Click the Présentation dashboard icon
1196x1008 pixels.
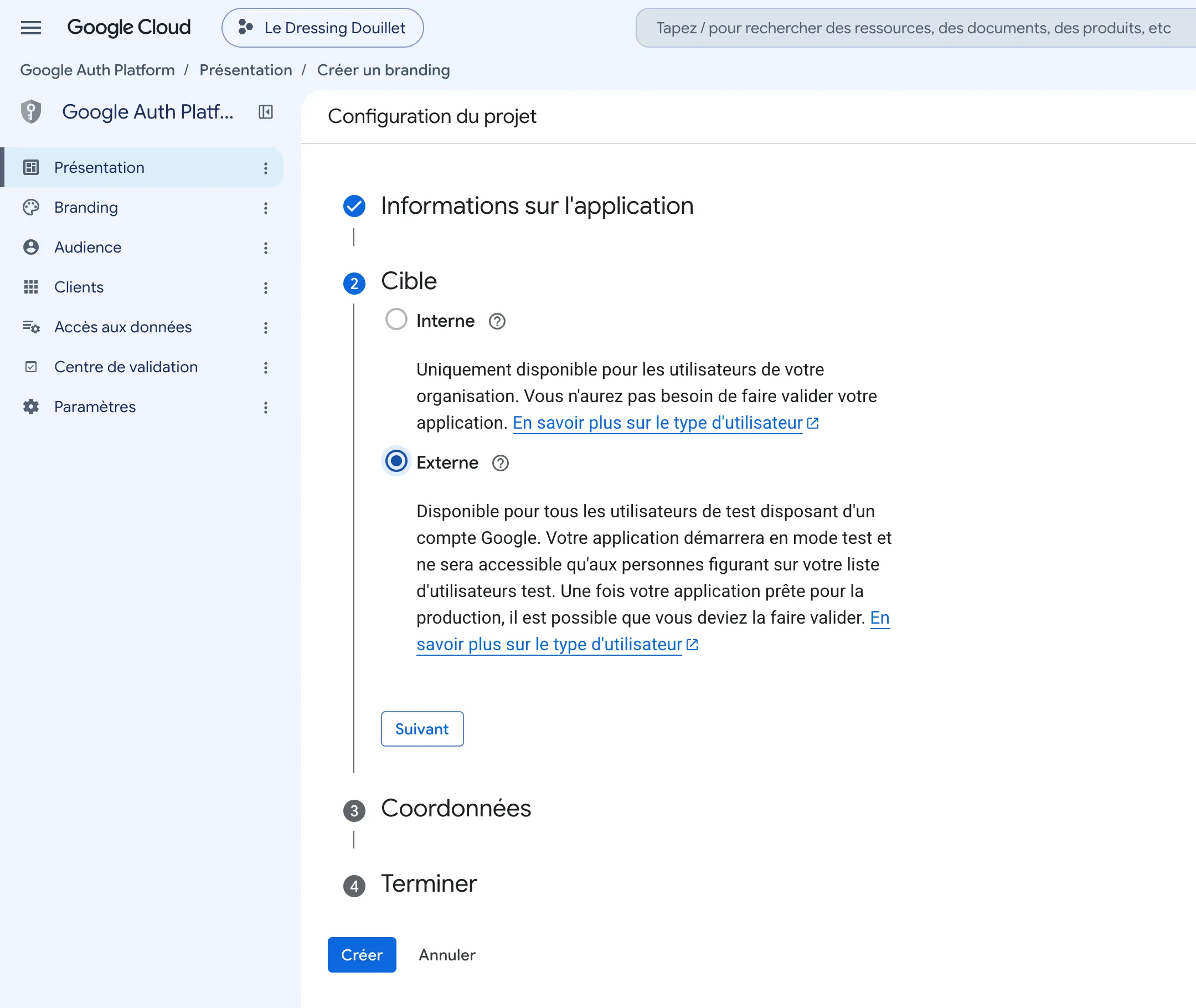tap(31, 167)
